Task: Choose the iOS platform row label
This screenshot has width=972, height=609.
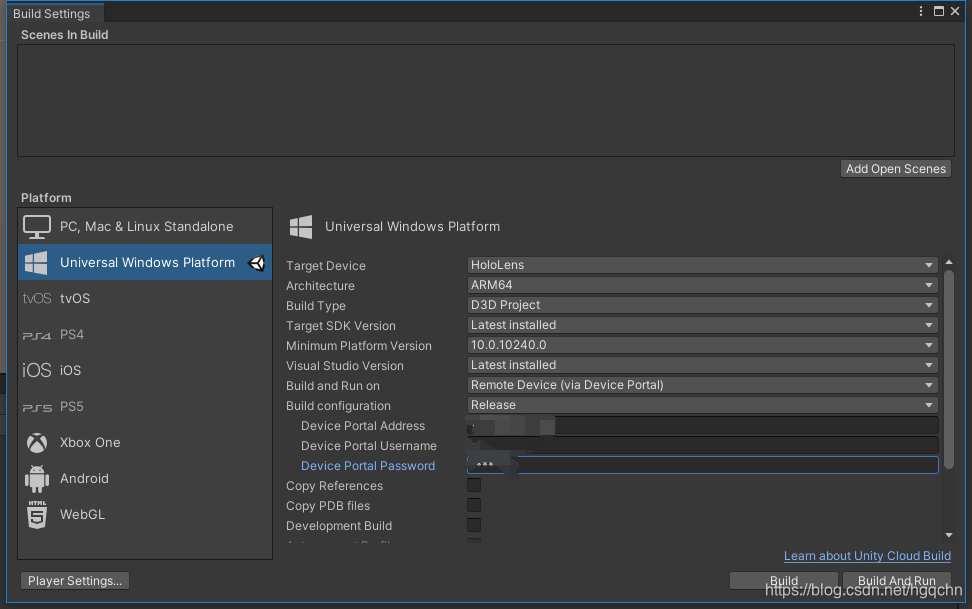Action: point(70,370)
